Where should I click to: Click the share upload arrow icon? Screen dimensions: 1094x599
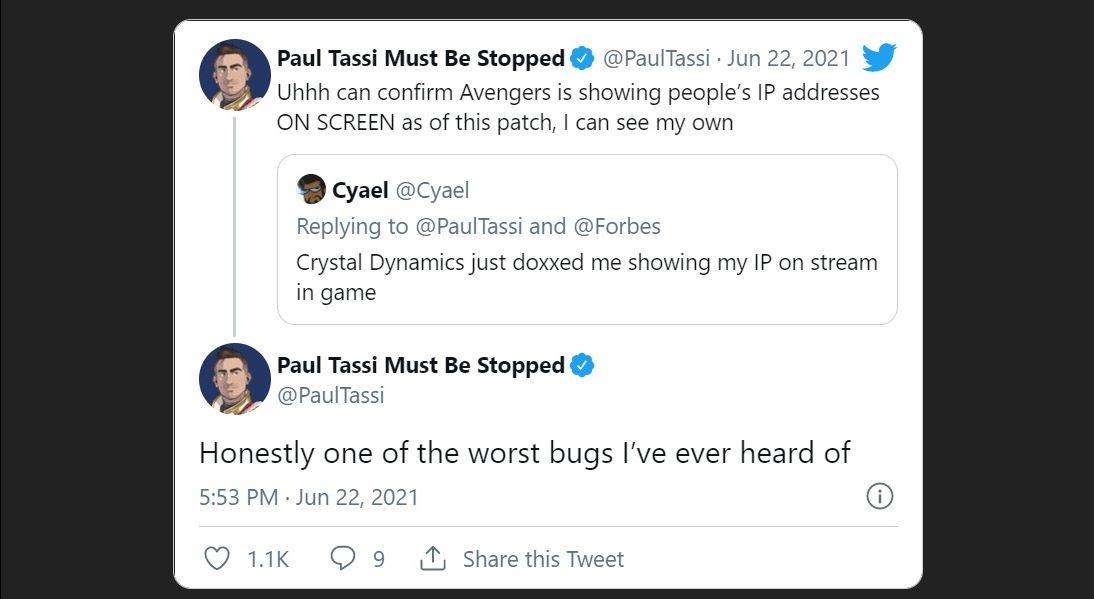432,558
